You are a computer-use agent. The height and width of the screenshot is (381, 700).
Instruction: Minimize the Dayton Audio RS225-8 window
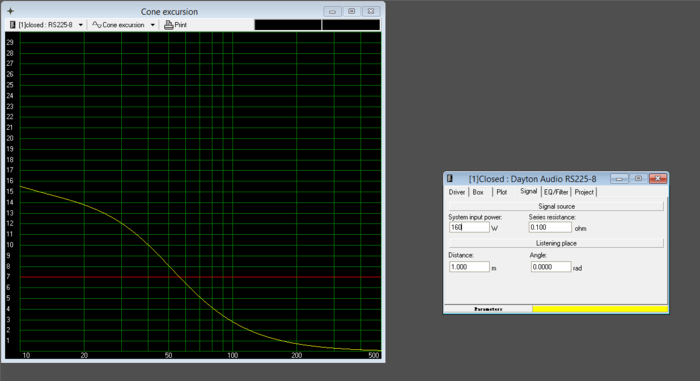point(619,179)
